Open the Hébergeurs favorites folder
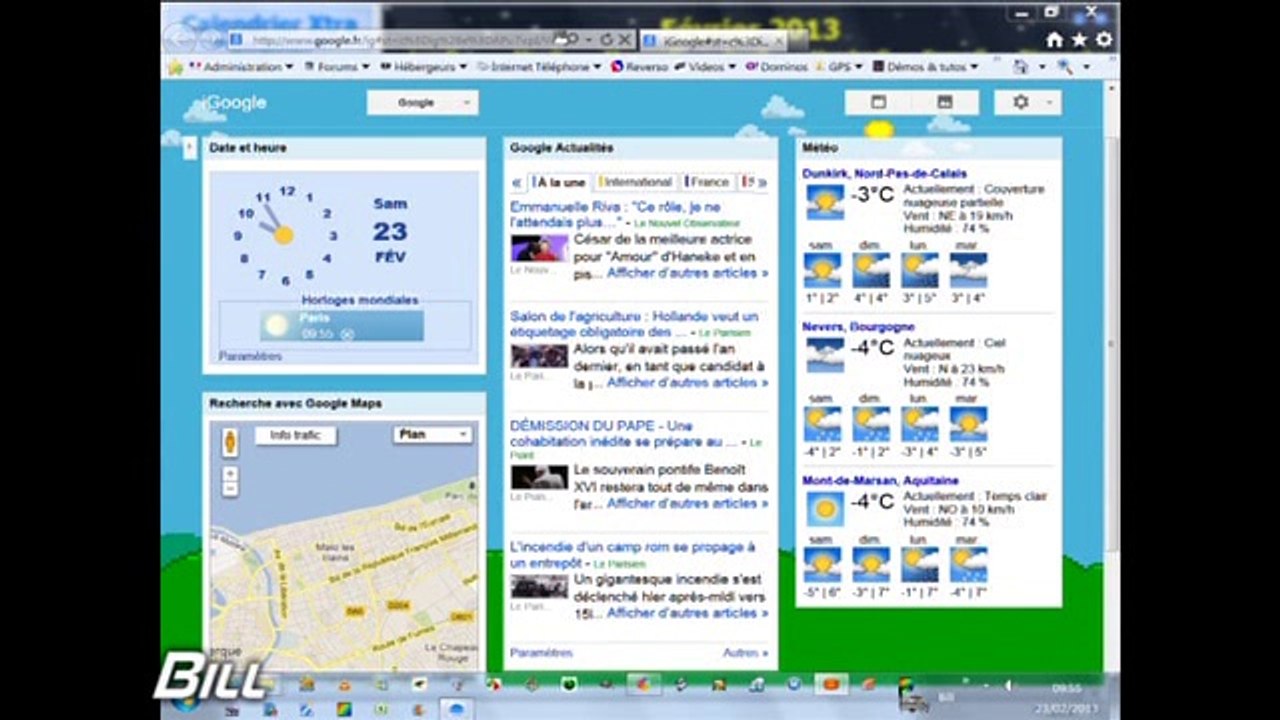 click(424, 67)
